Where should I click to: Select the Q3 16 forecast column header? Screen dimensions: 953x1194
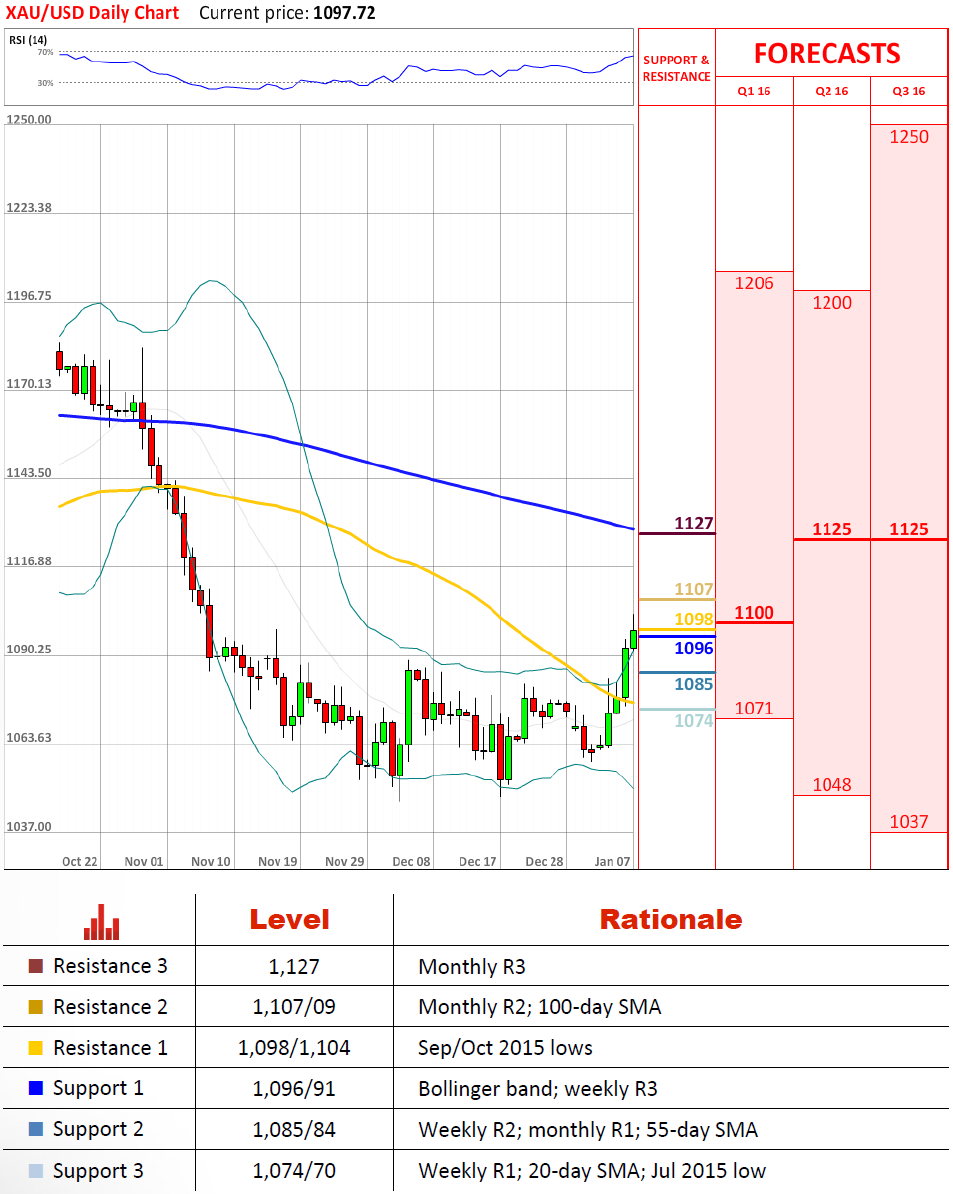(909, 91)
